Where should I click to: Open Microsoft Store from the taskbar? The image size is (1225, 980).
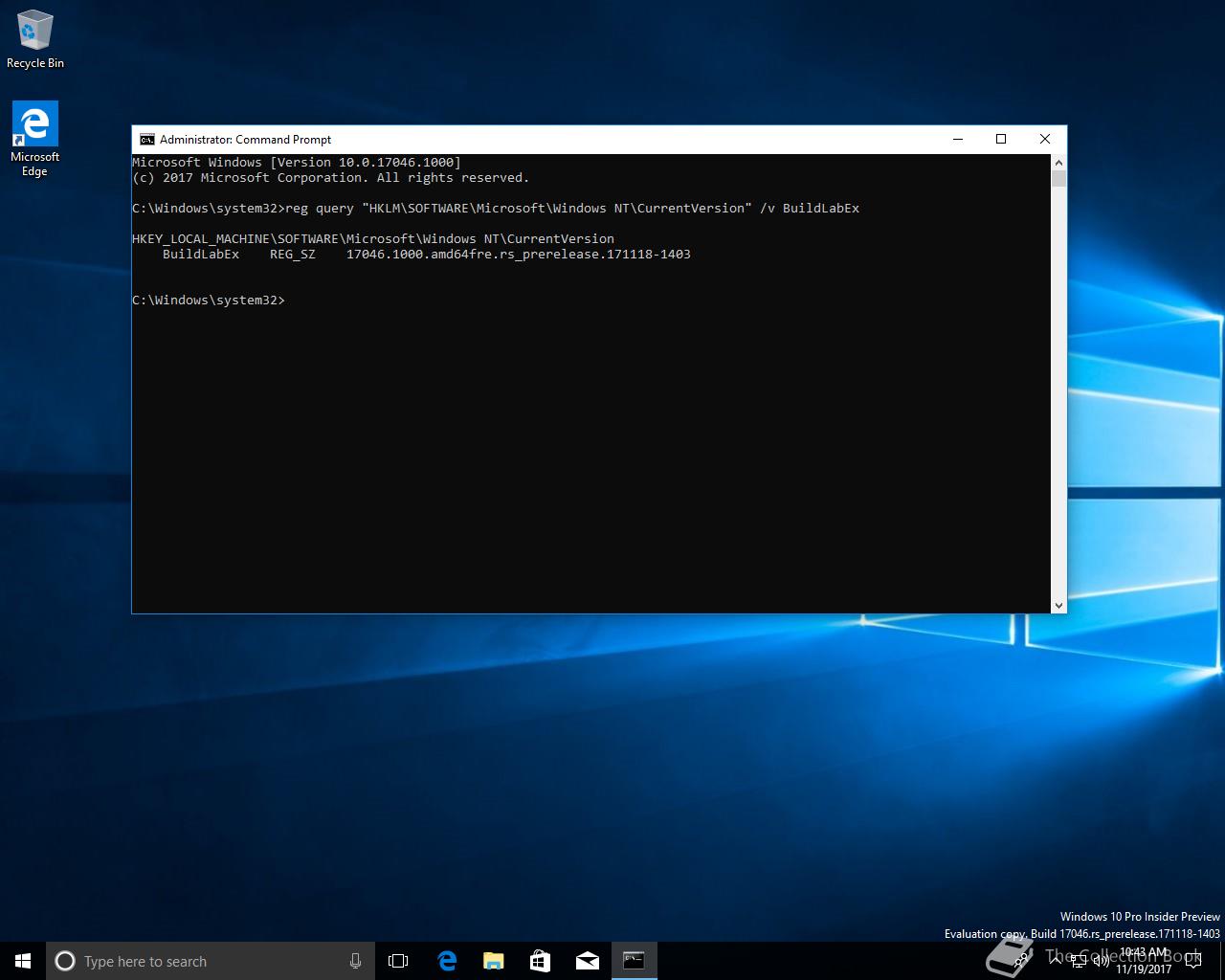[x=540, y=961]
